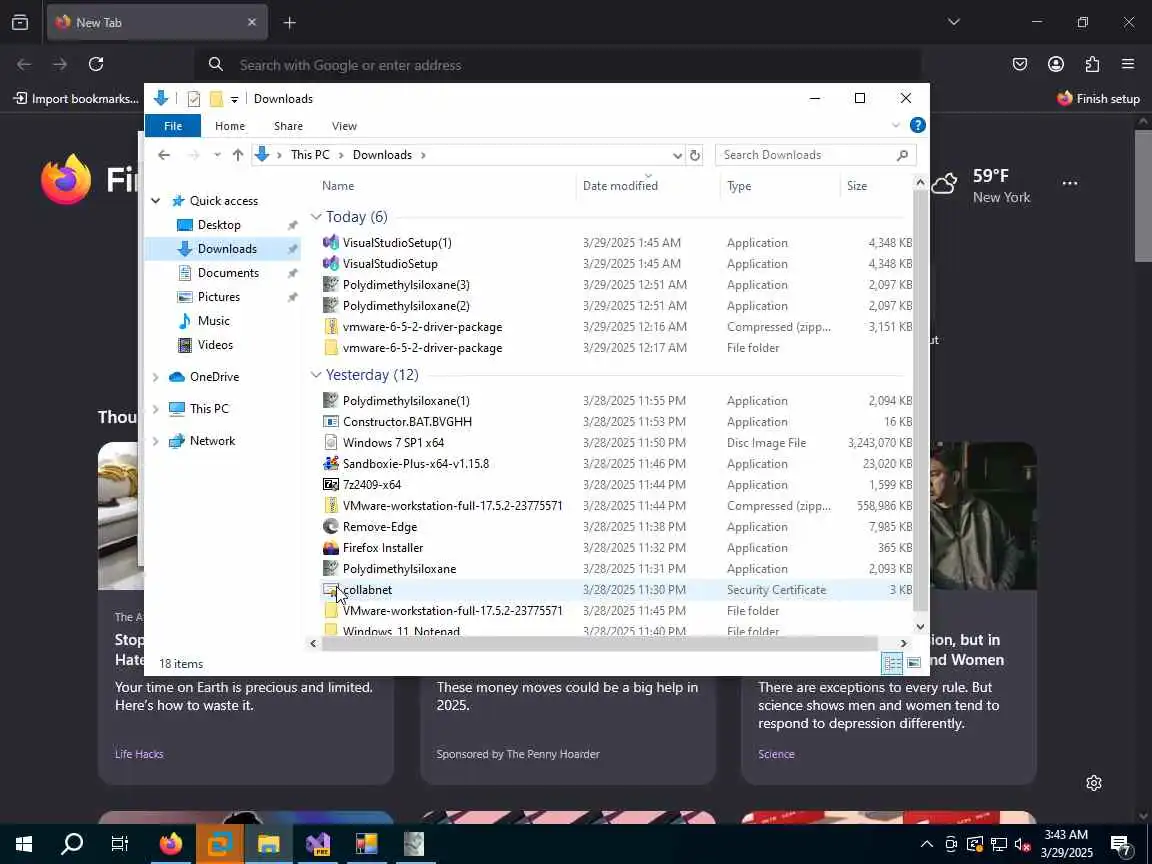The image size is (1152, 864).
Task: Select Sandboxie-Plus-x64-v1.15.8 installer icon
Action: point(331,464)
